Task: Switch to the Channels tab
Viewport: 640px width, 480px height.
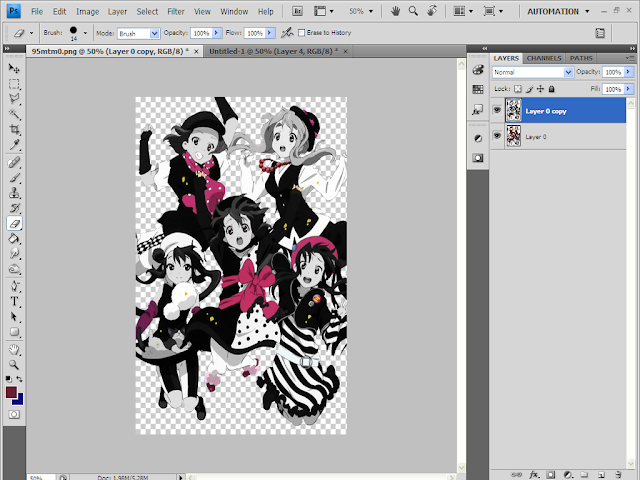Action: [544, 58]
